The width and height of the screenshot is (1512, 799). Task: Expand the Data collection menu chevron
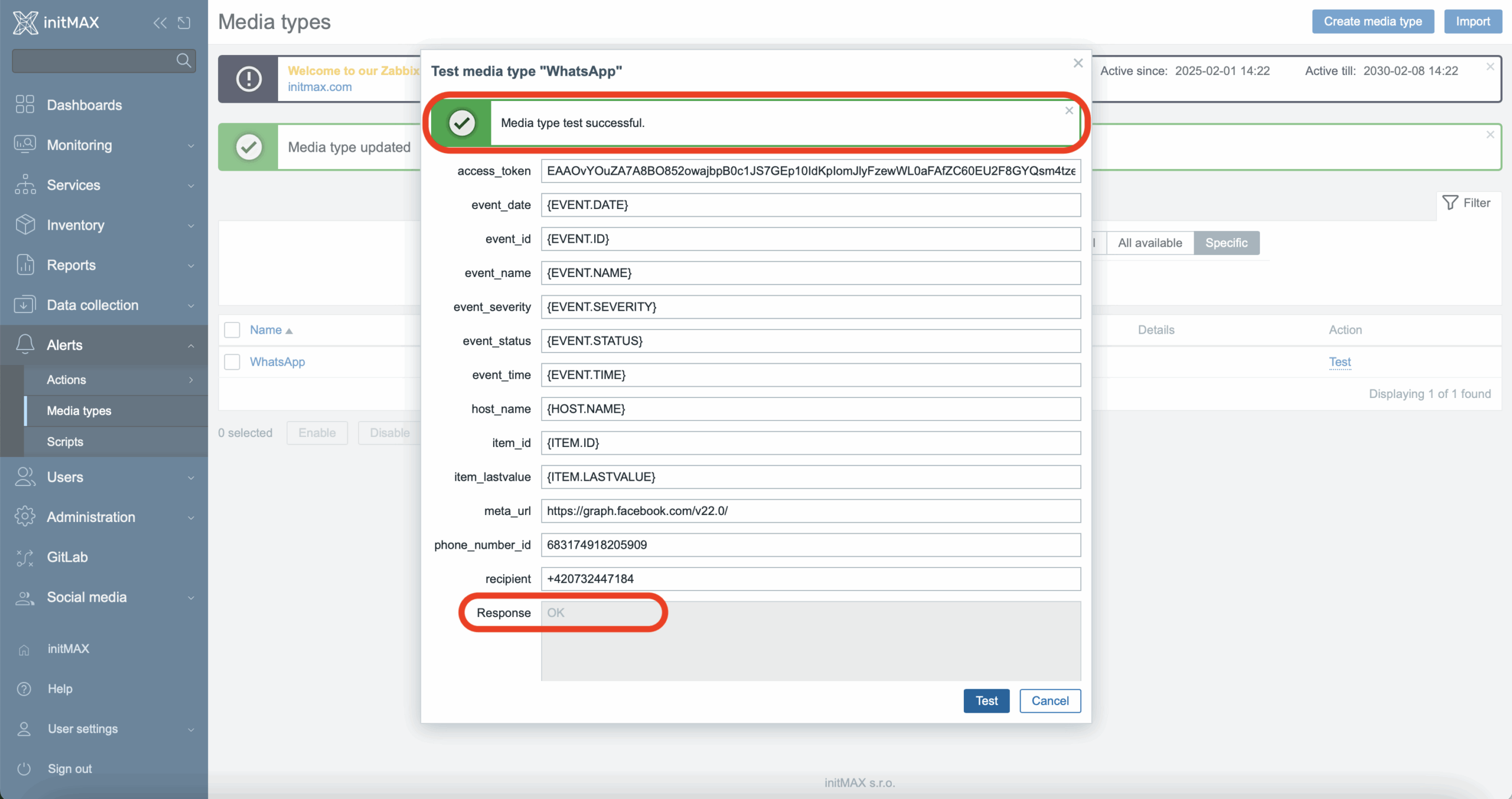191,305
